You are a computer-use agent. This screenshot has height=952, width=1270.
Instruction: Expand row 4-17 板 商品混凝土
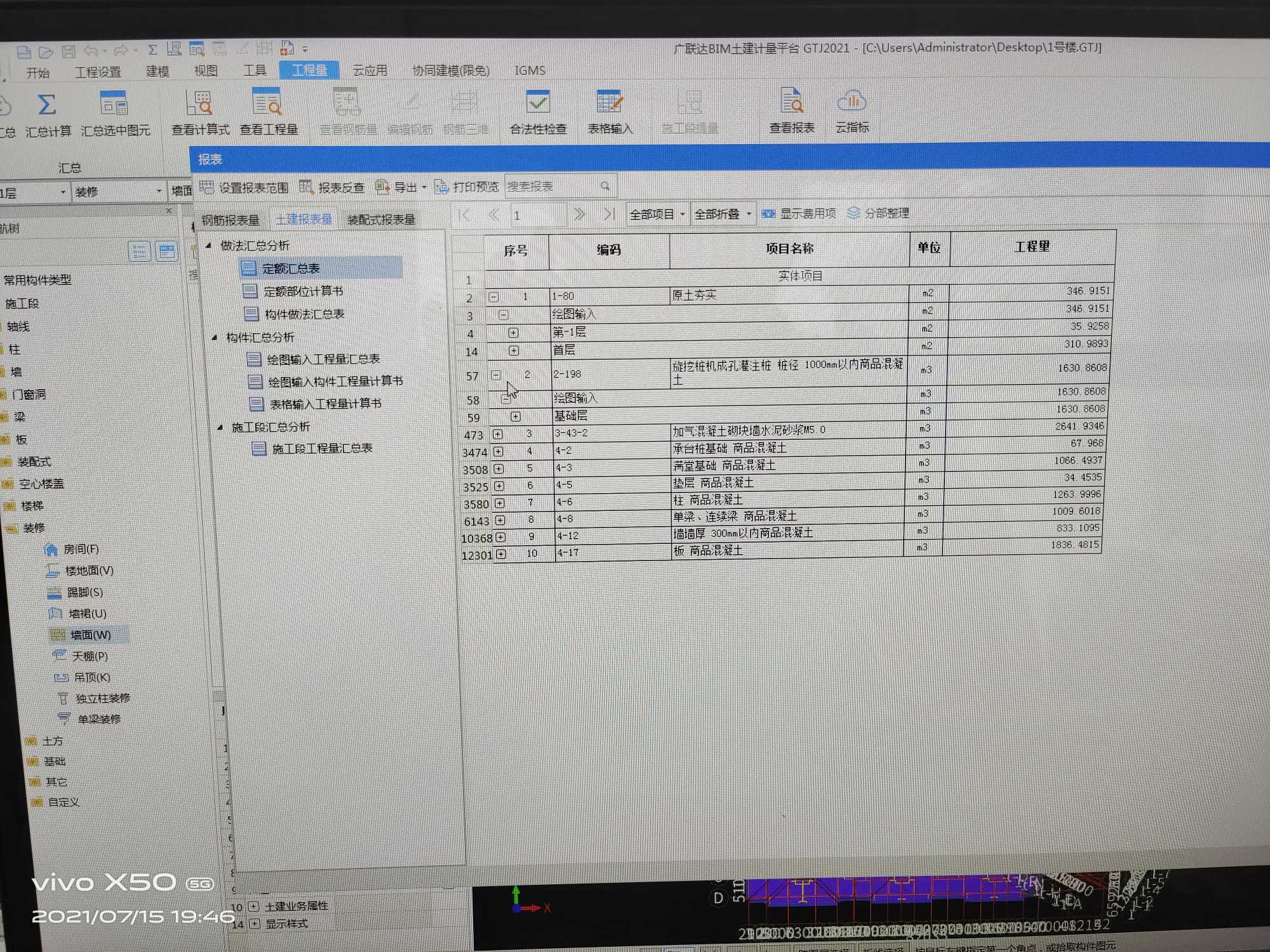point(502,554)
